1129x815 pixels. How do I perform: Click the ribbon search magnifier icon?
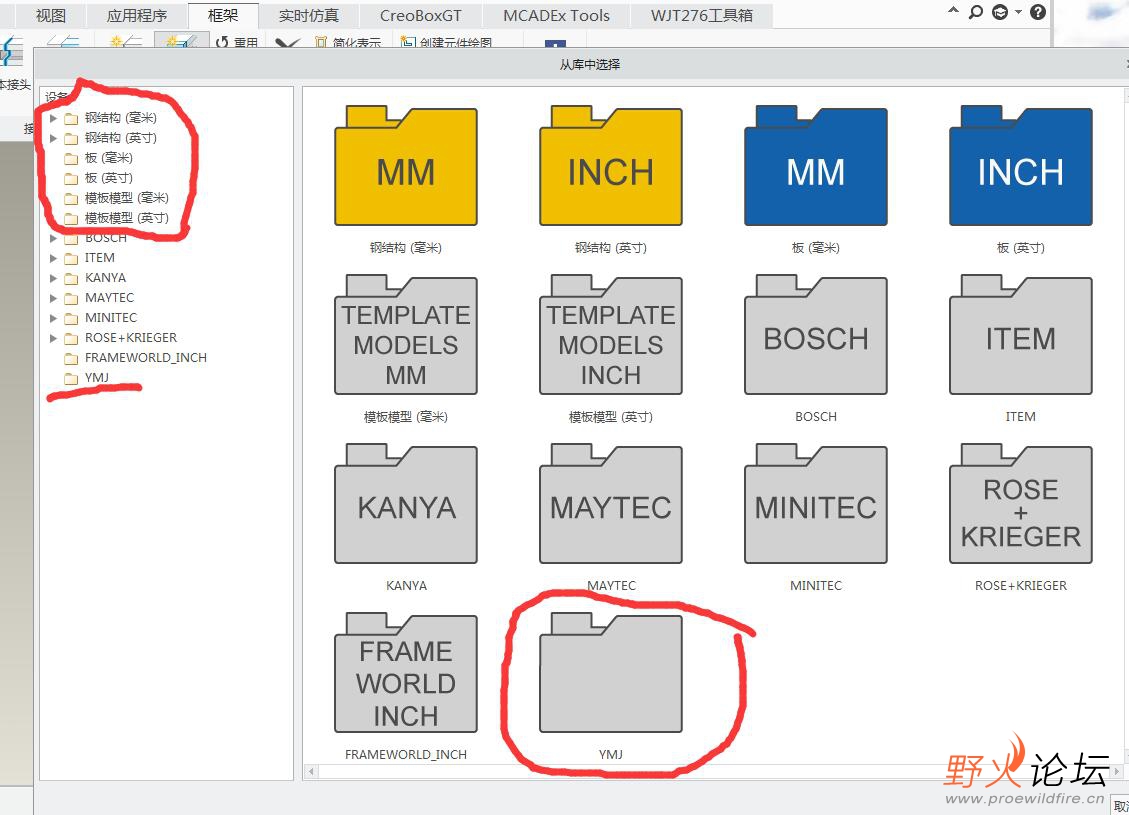pyautogui.click(x=976, y=12)
